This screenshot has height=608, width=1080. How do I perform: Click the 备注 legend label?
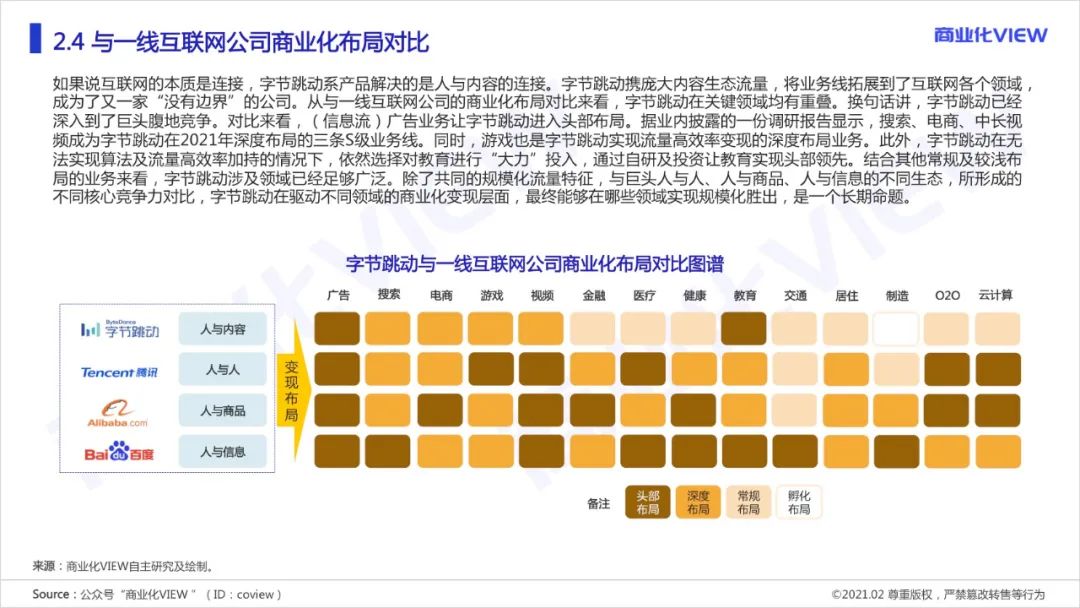point(598,503)
